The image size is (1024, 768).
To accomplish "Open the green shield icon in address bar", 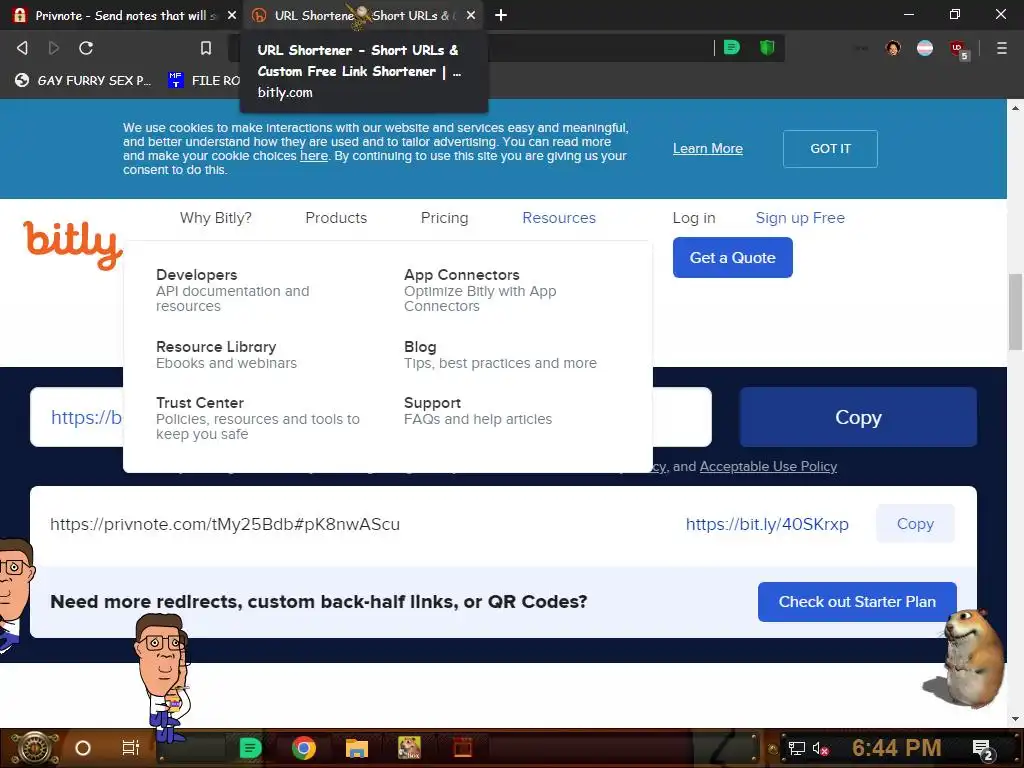I will click(x=767, y=47).
